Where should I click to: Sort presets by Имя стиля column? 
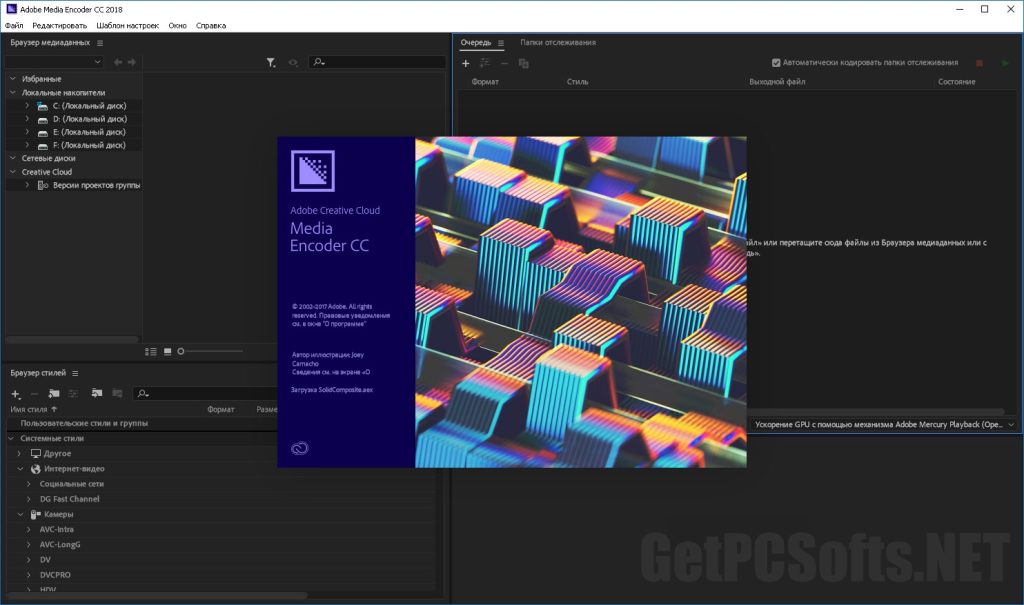29,410
